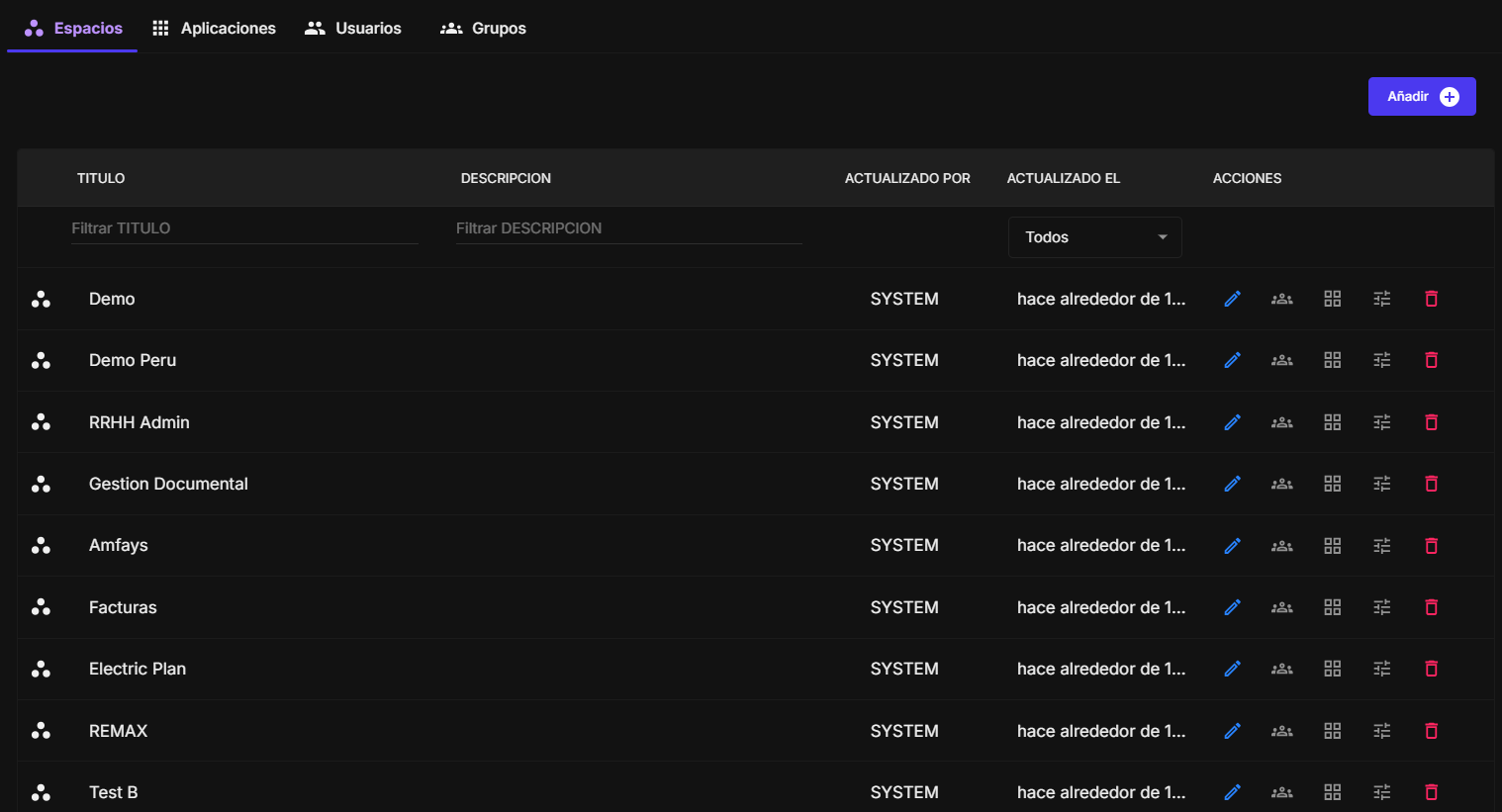This screenshot has height=812, width=1502.
Task: Edit the Test B space
Action: (x=1232, y=792)
